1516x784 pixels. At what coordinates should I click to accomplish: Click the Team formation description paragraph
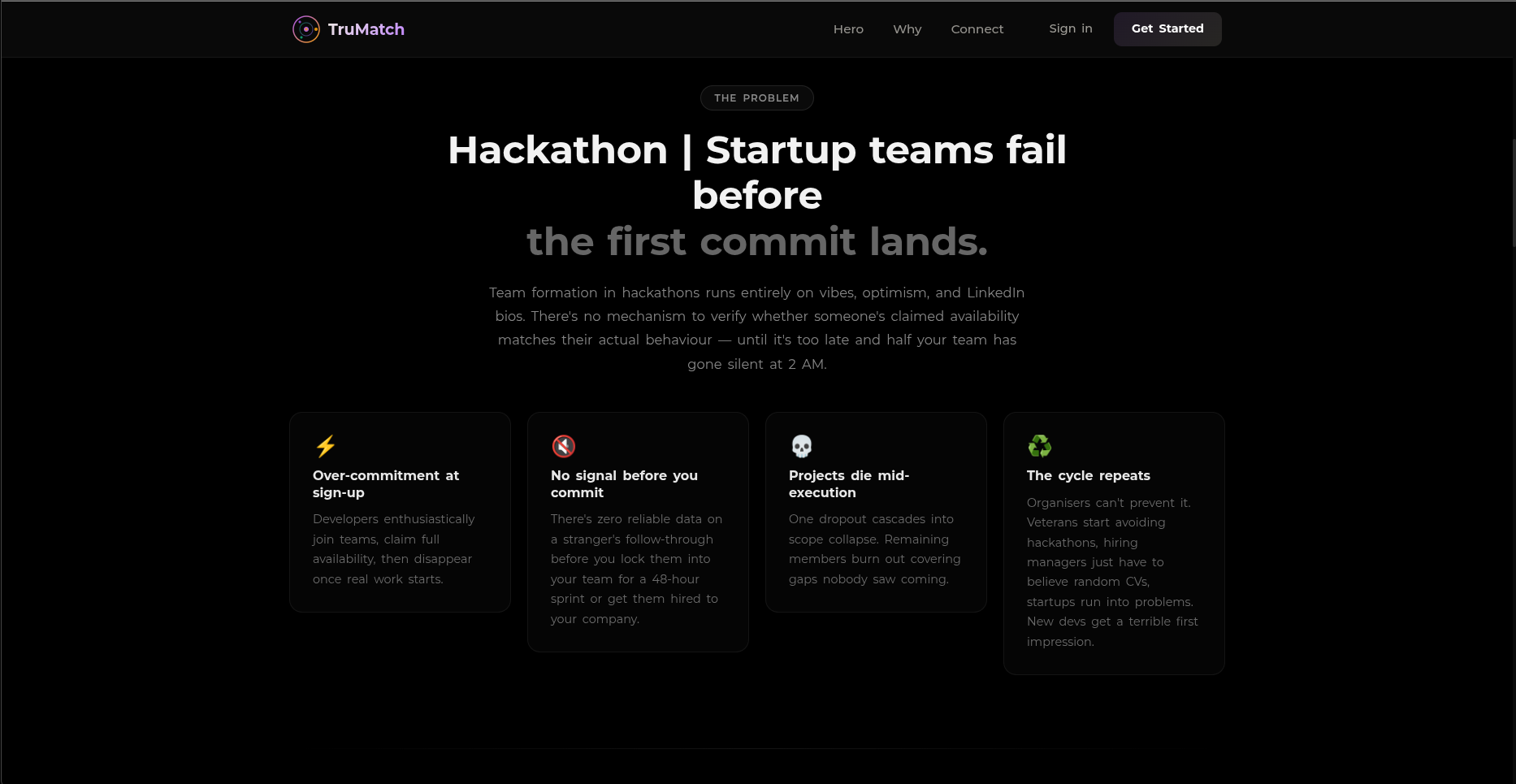point(757,328)
